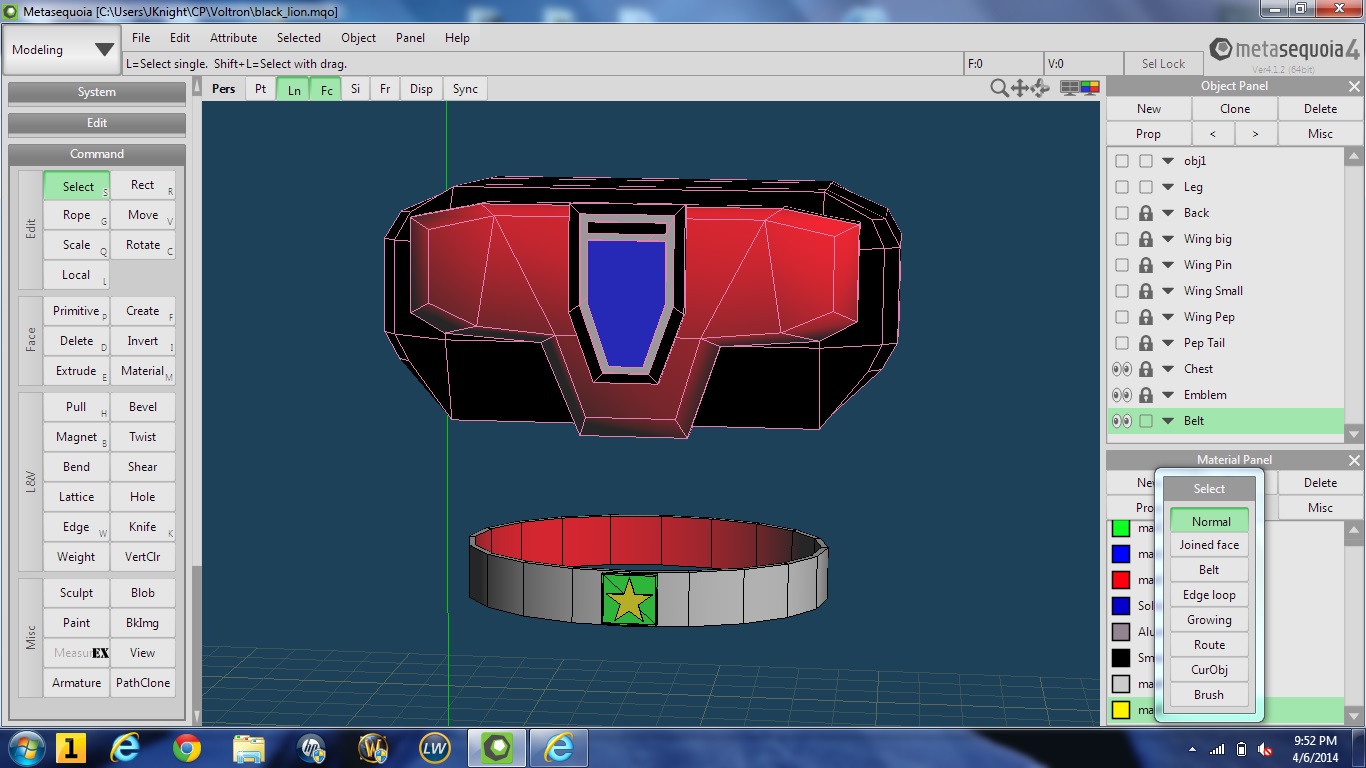Toggle the lock icon on Back object

pos(1146,213)
